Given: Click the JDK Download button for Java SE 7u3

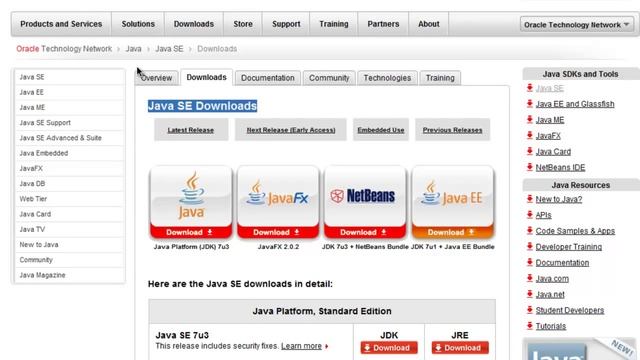Looking at the screenshot, I should coord(389,348).
